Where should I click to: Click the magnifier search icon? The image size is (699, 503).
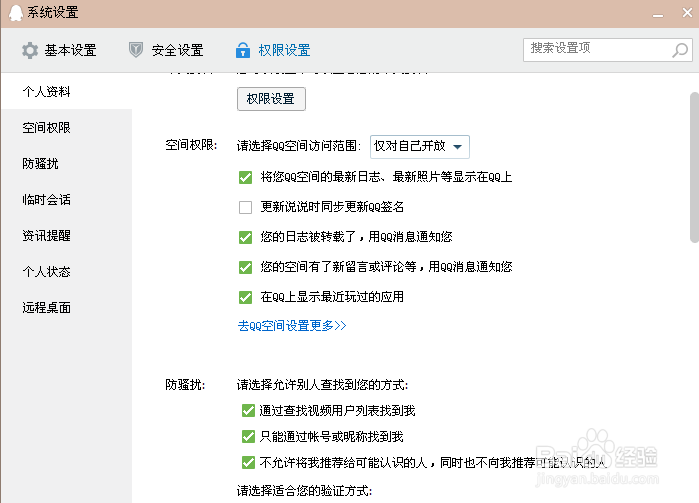coord(680,50)
